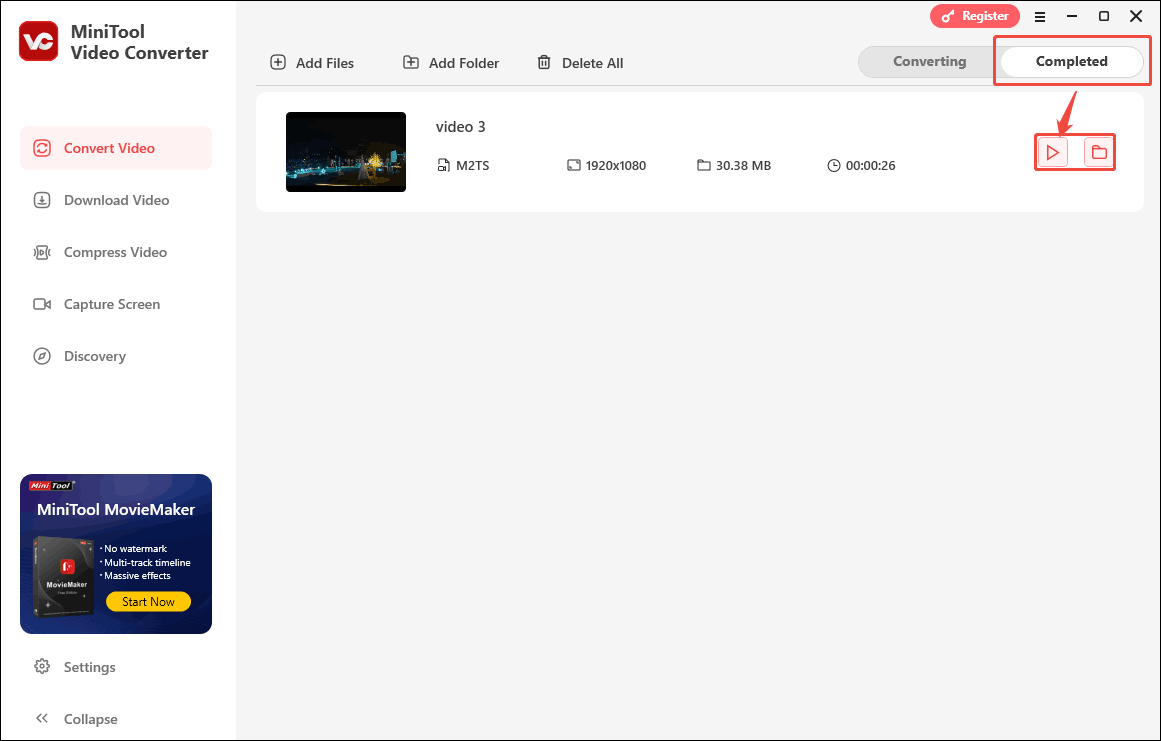
Task: Click Add Files button
Action: tap(312, 63)
